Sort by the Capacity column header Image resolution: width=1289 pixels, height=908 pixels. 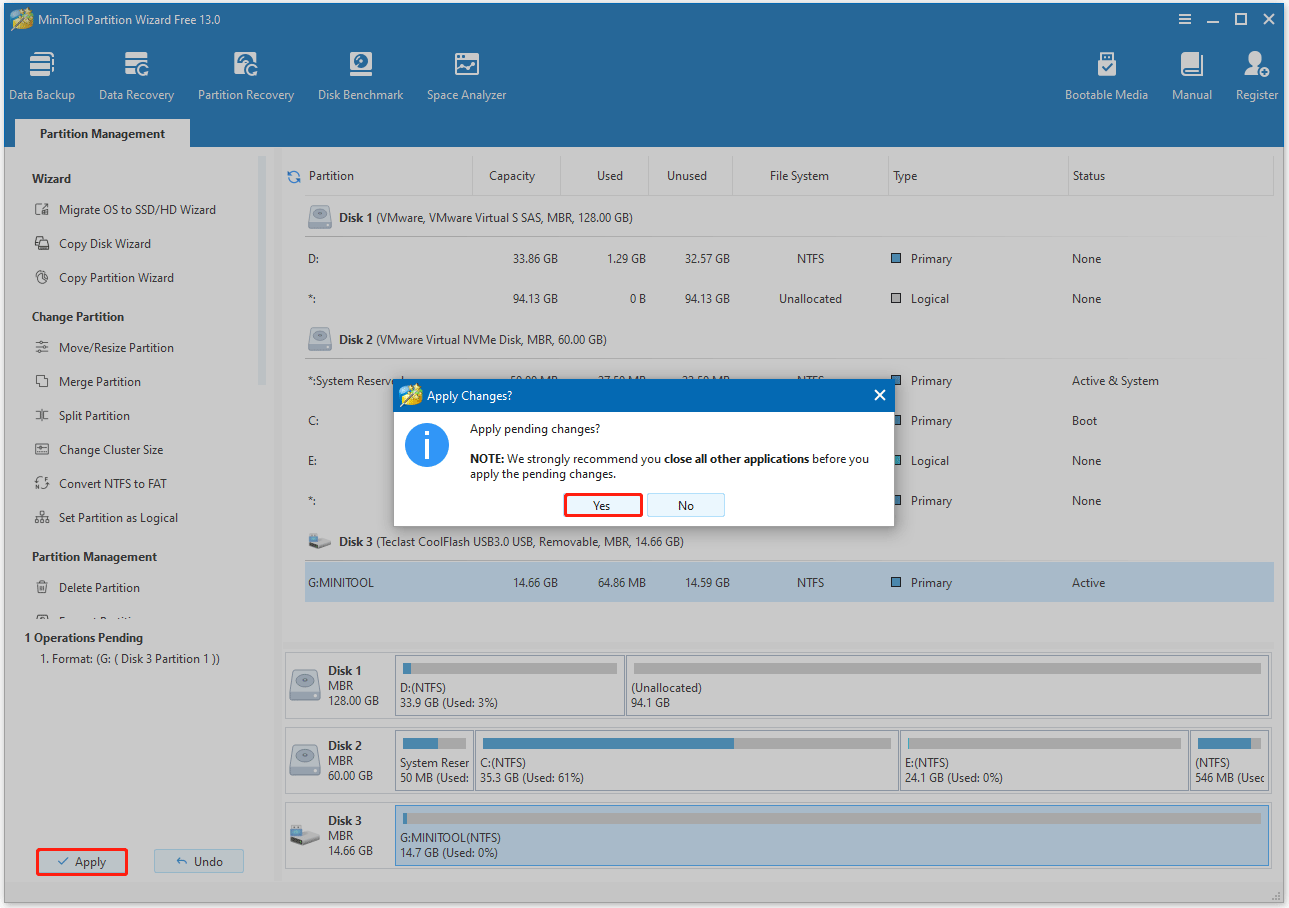(x=512, y=176)
